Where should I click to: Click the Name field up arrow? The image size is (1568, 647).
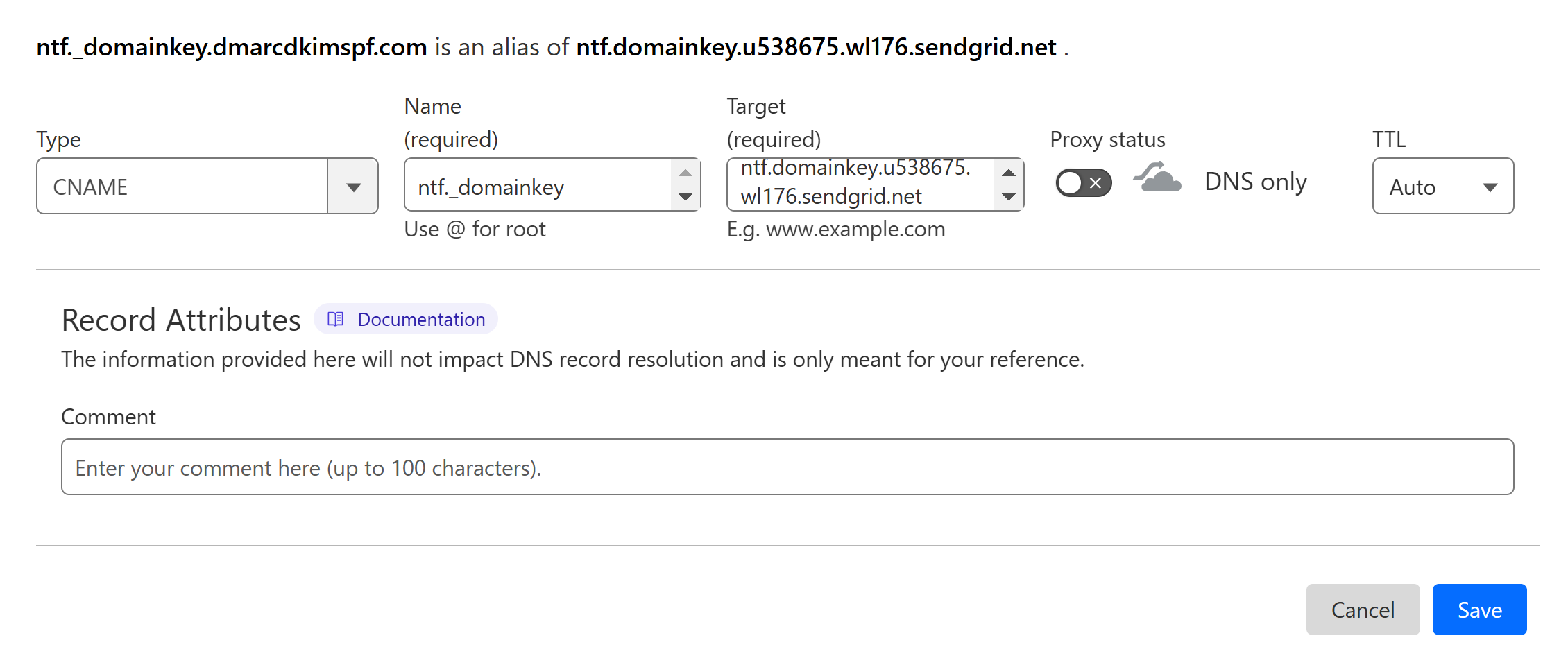coord(685,173)
